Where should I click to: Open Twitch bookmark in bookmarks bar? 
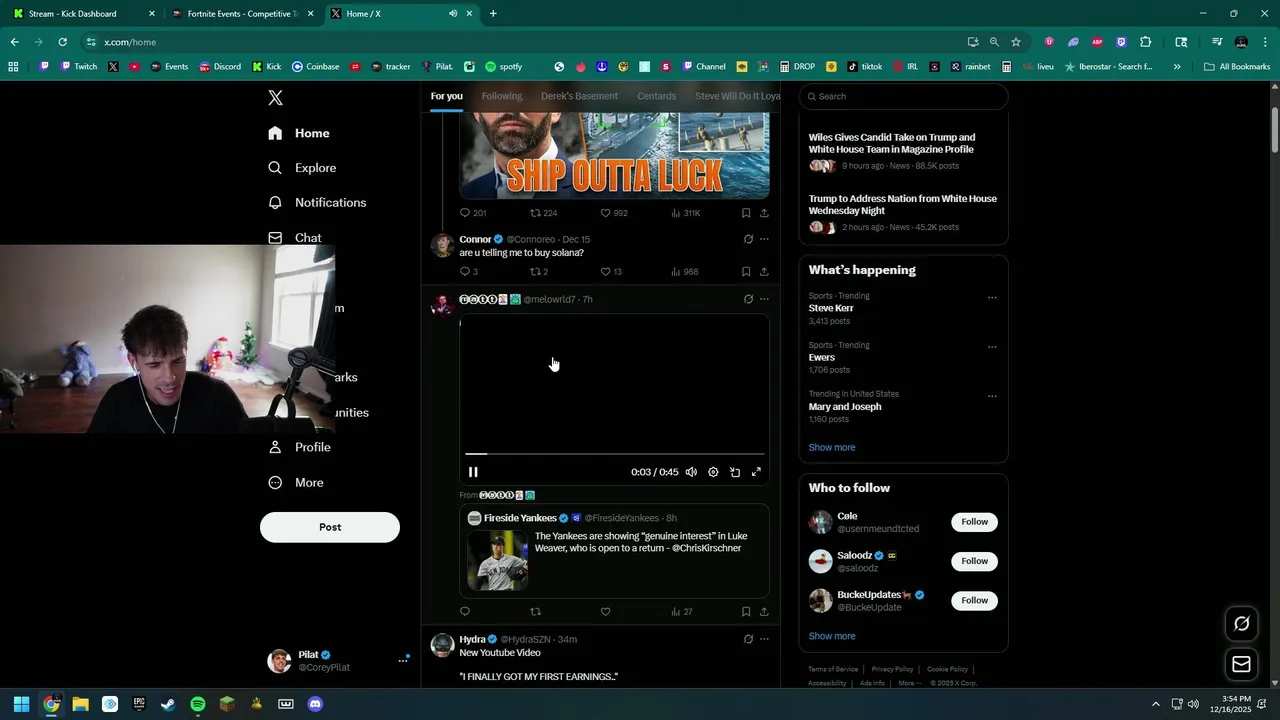pyautogui.click(x=78, y=67)
